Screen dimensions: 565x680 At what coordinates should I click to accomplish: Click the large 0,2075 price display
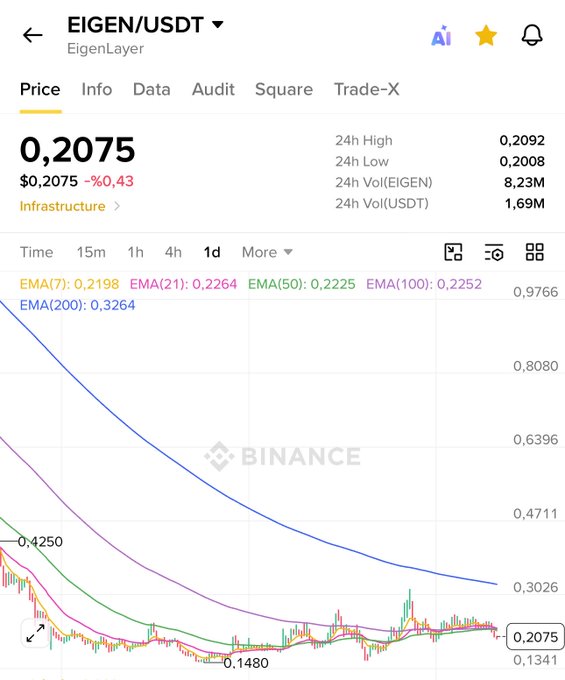point(78,150)
